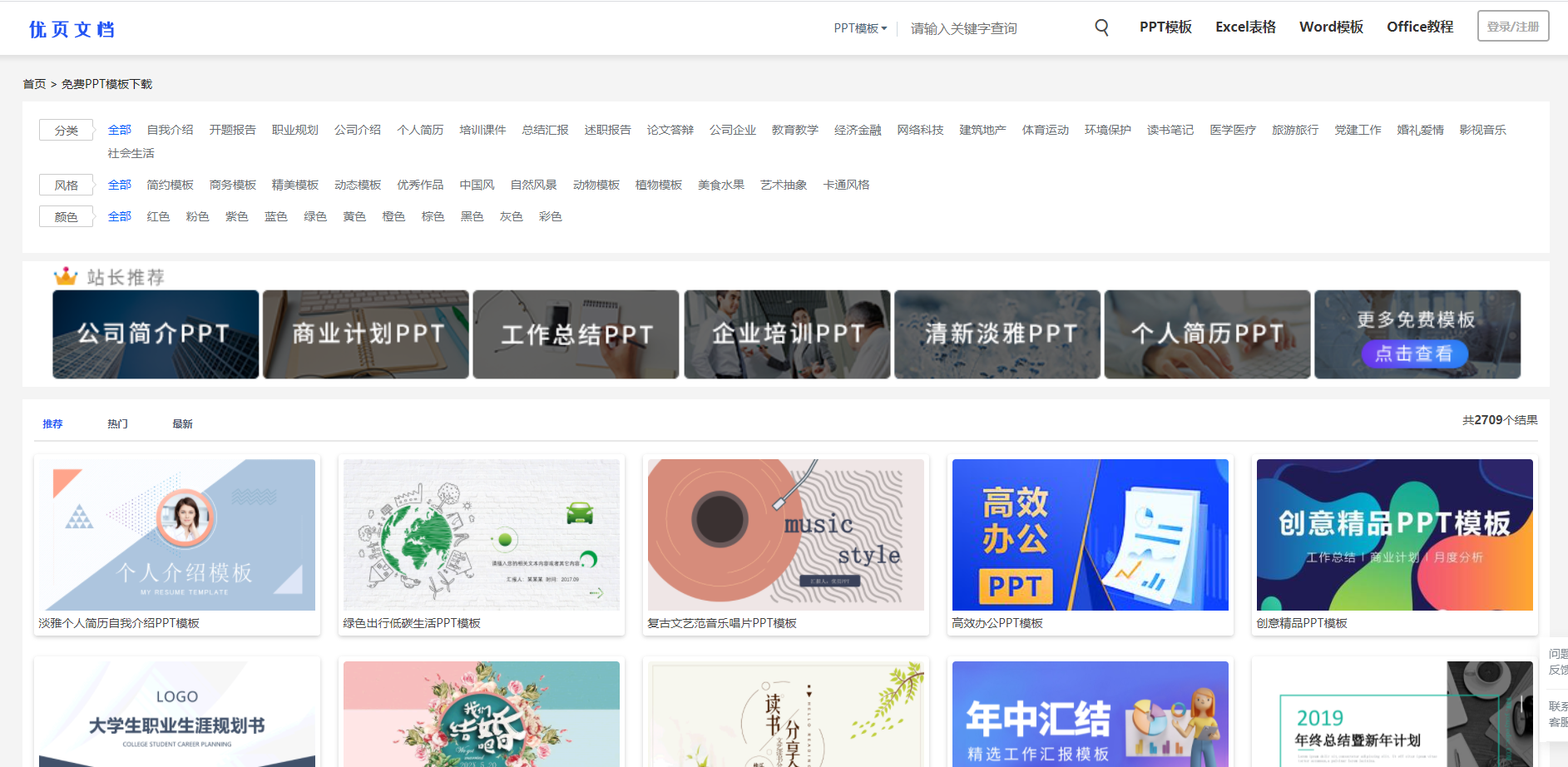Switch to the 热门 tab
This screenshot has width=1568, height=767.
click(117, 424)
